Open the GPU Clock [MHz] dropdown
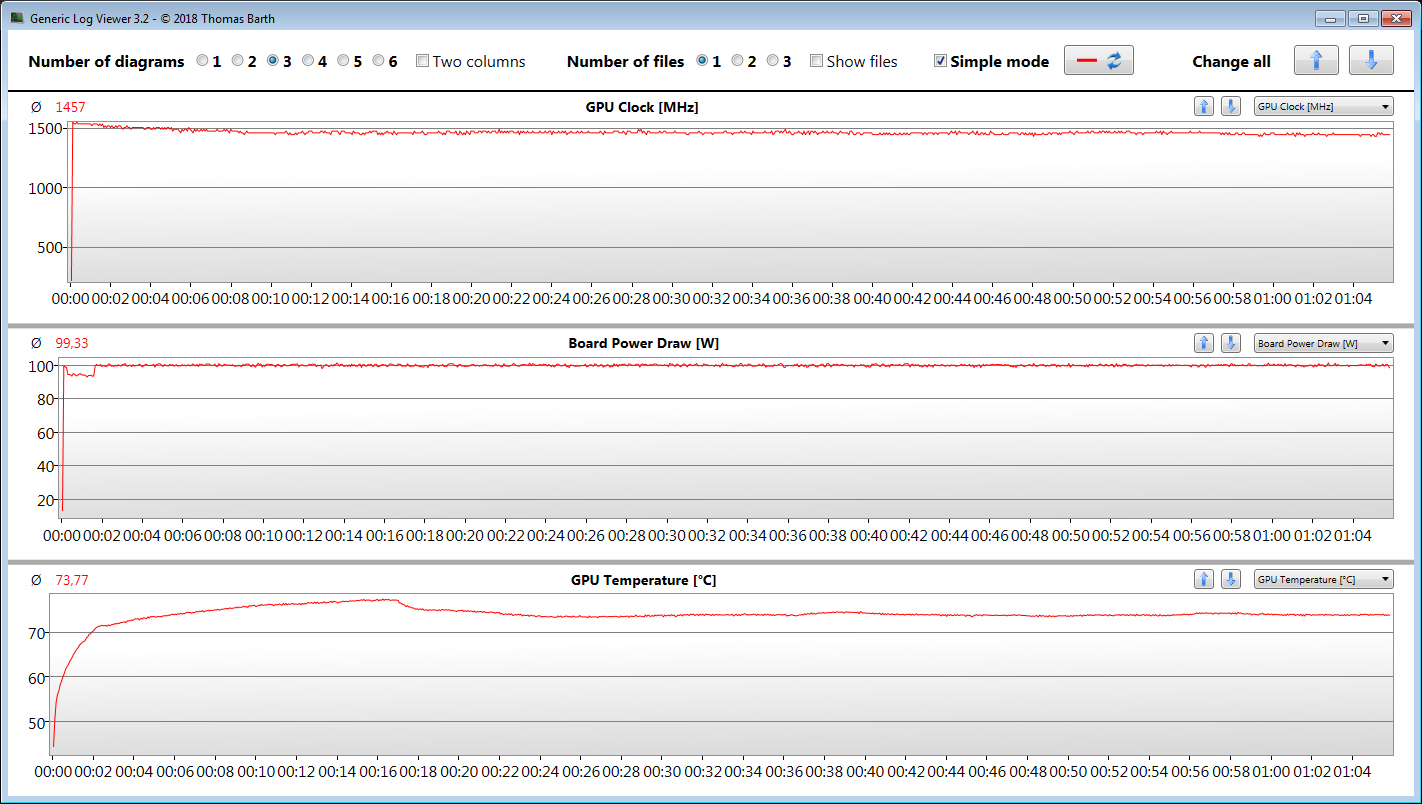 coord(1324,106)
